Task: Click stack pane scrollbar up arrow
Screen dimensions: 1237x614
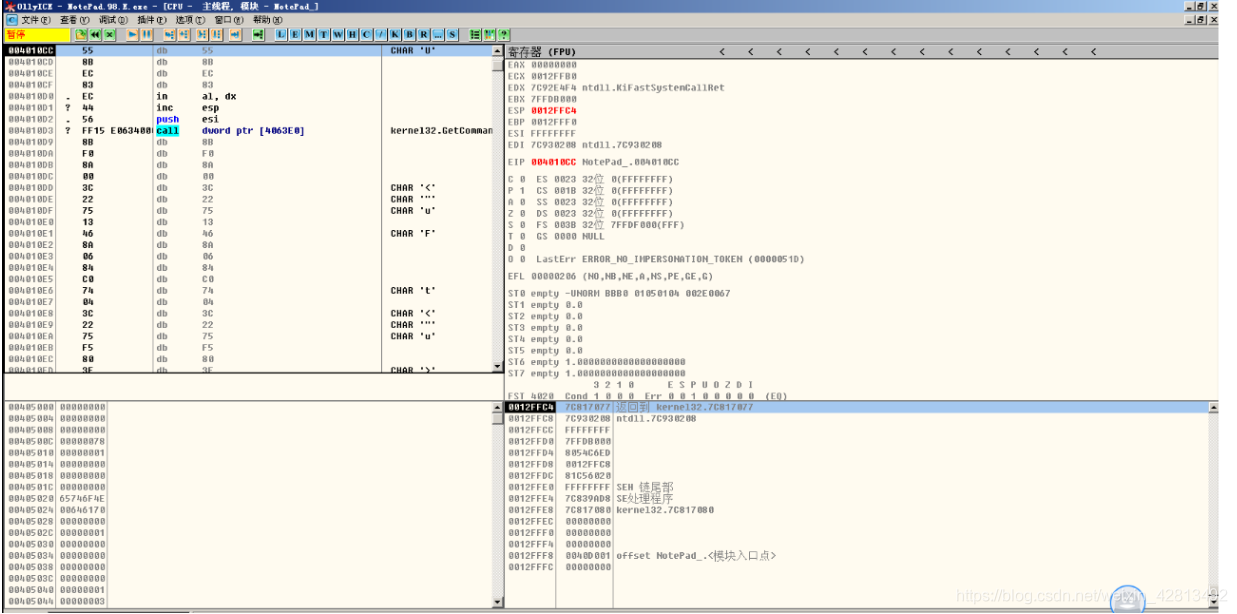Action: 1214,407
